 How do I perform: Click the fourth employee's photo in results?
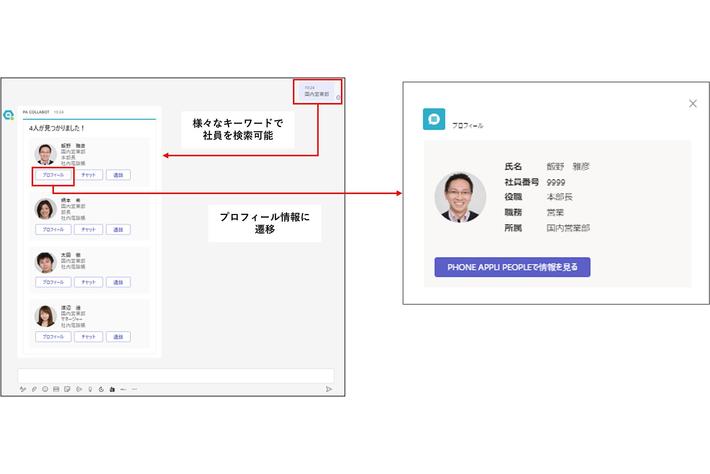(x=45, y=316)
